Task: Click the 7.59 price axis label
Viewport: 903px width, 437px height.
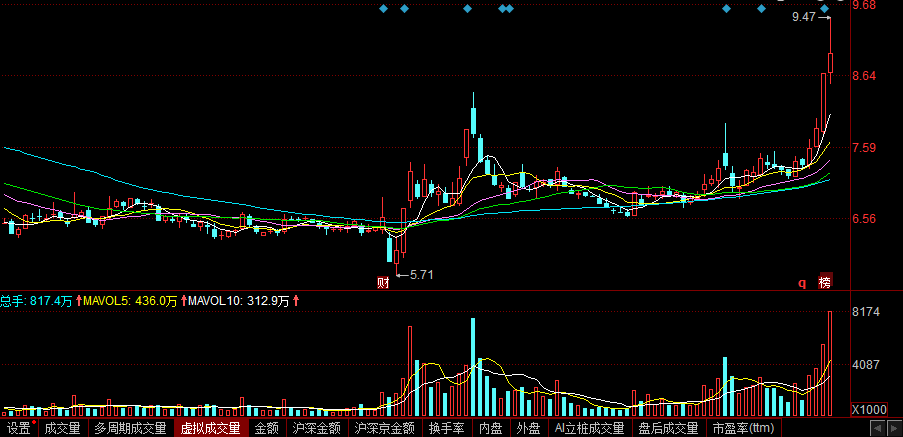Action: tap(864, 147)
